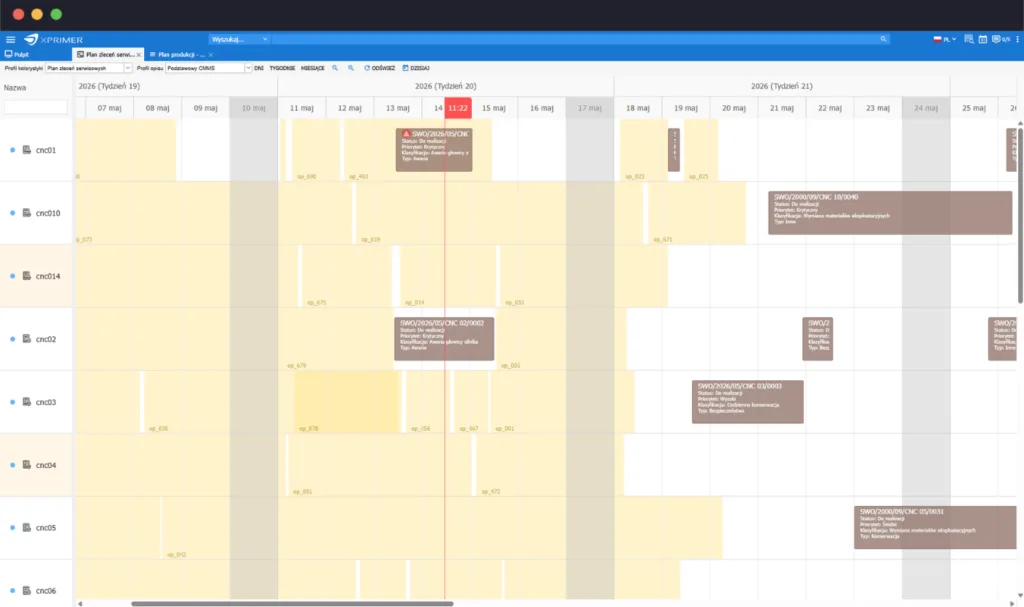Screen dimensions: 1024x607
Task: Click the machine icon beside cnc014
Action: [x=27, y=276]
